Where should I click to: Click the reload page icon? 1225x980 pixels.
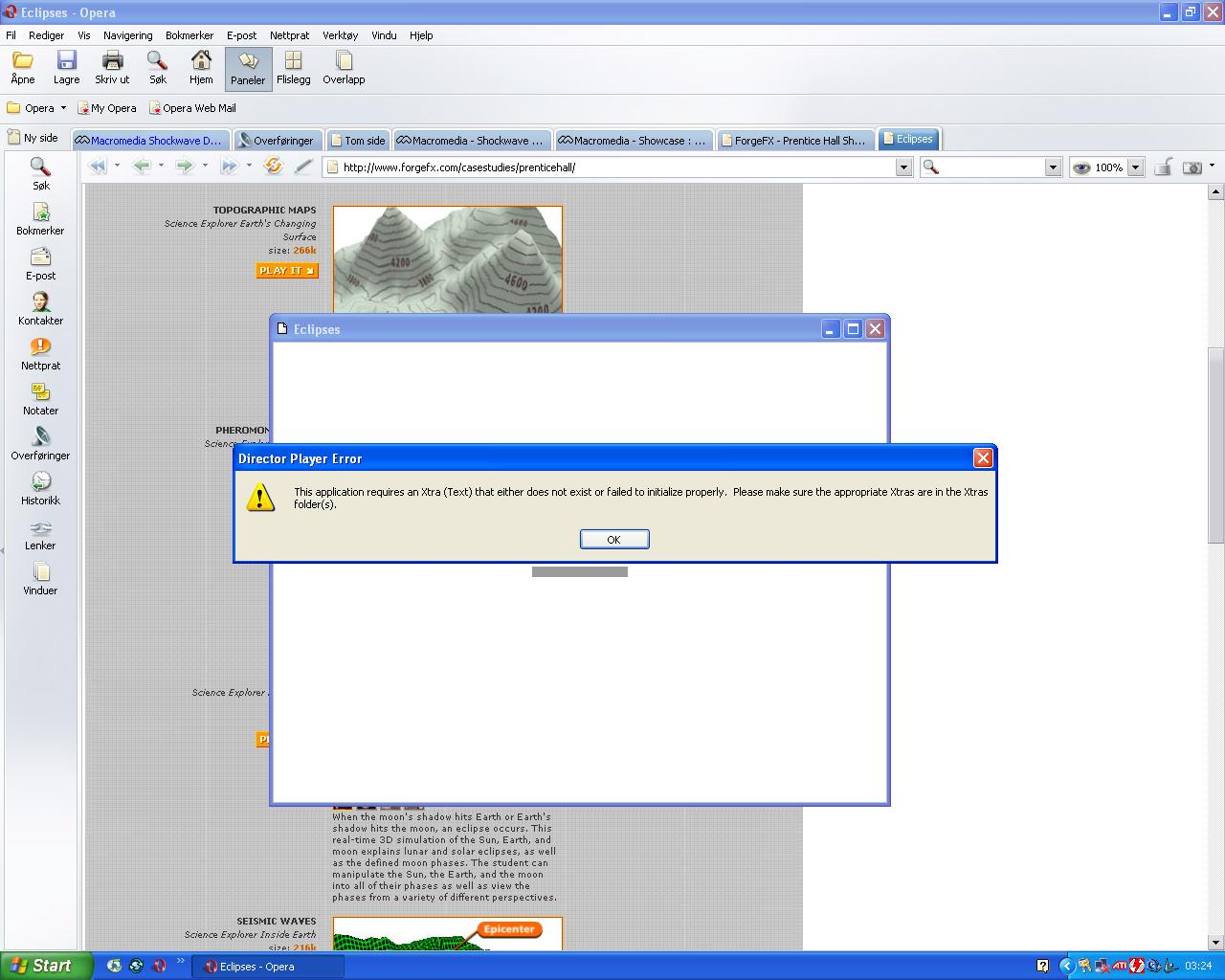[274, 167]
